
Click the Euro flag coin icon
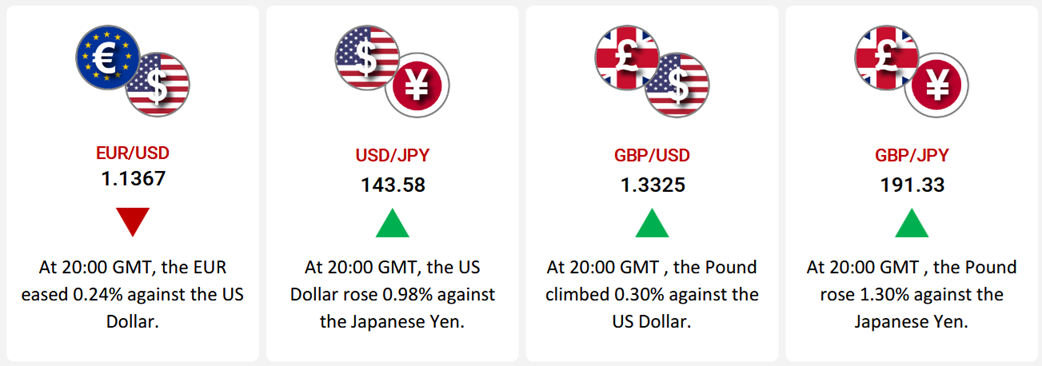(108, 58)
